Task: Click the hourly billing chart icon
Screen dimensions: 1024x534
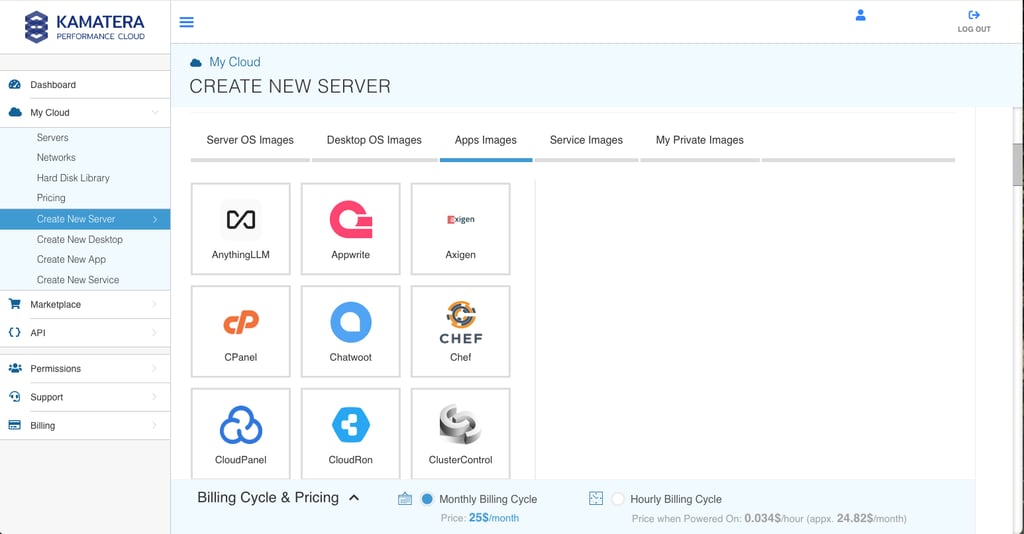Action: 596,499
